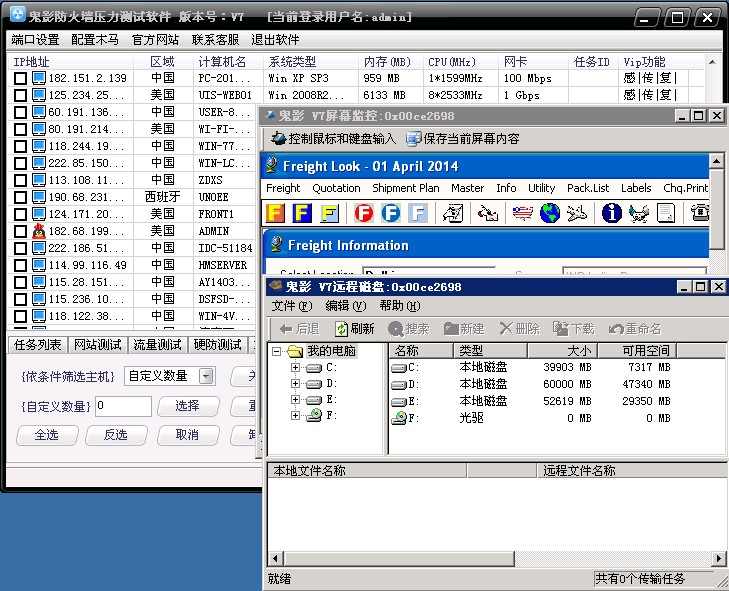The height and width of the screenshot is (591, 729).
Task: Expand the C: drive tree node
Action: (295, 368)
